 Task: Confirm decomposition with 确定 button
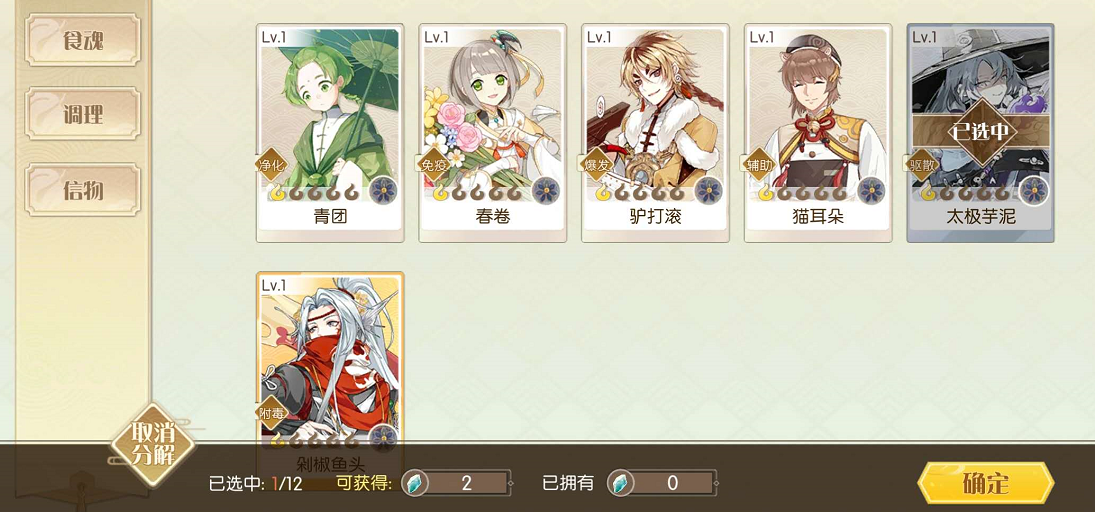click(985, 483)
